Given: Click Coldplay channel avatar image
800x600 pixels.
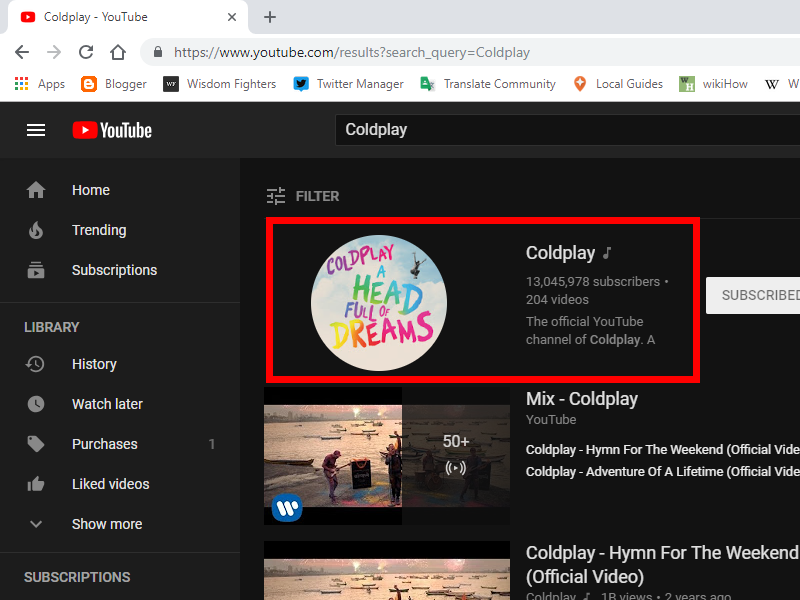Looking at the screenshot, I should pyautogui.click(x=379, y=303).
